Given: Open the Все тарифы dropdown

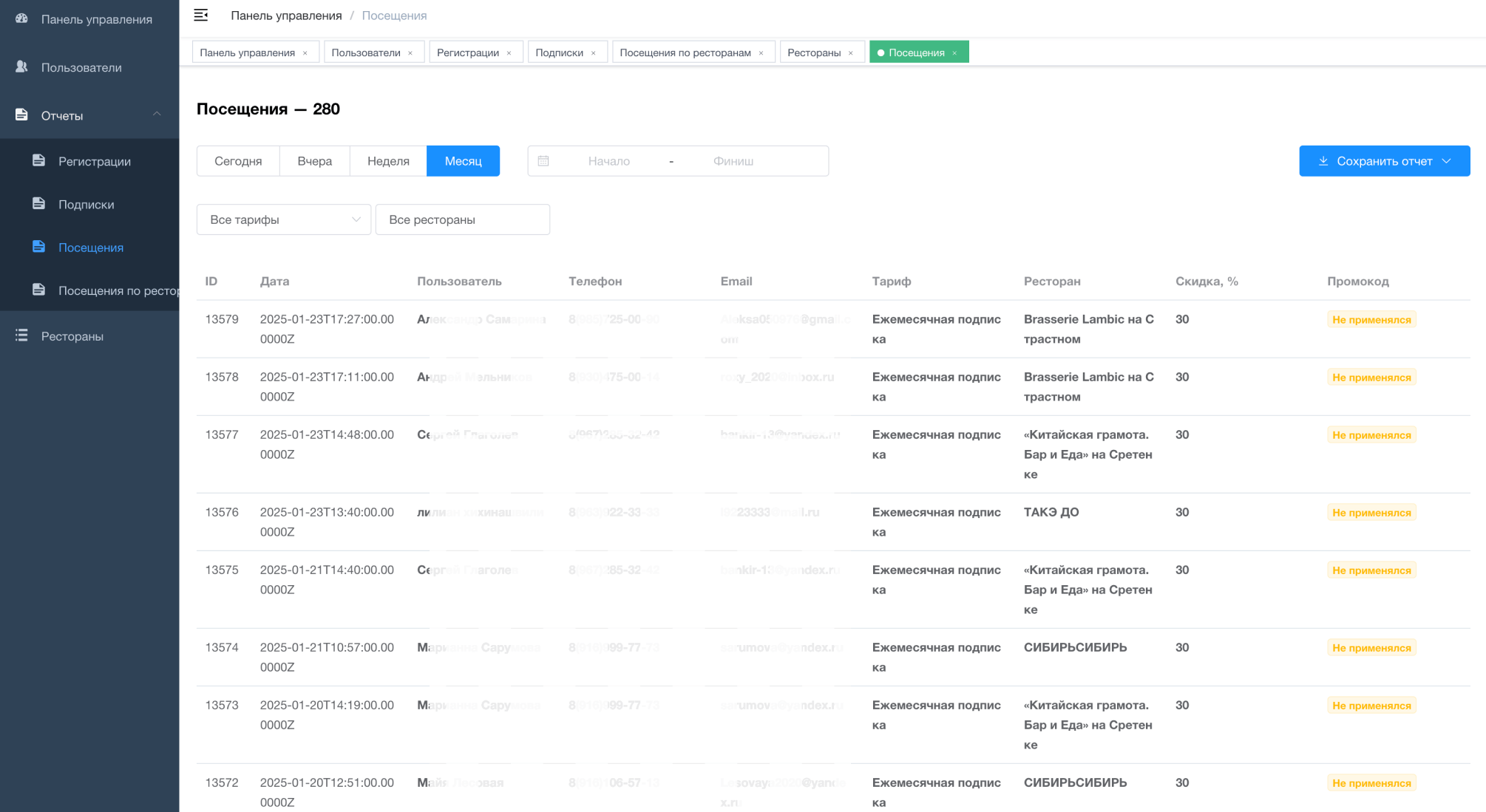Looking at the screenshot, I should 283,219.
